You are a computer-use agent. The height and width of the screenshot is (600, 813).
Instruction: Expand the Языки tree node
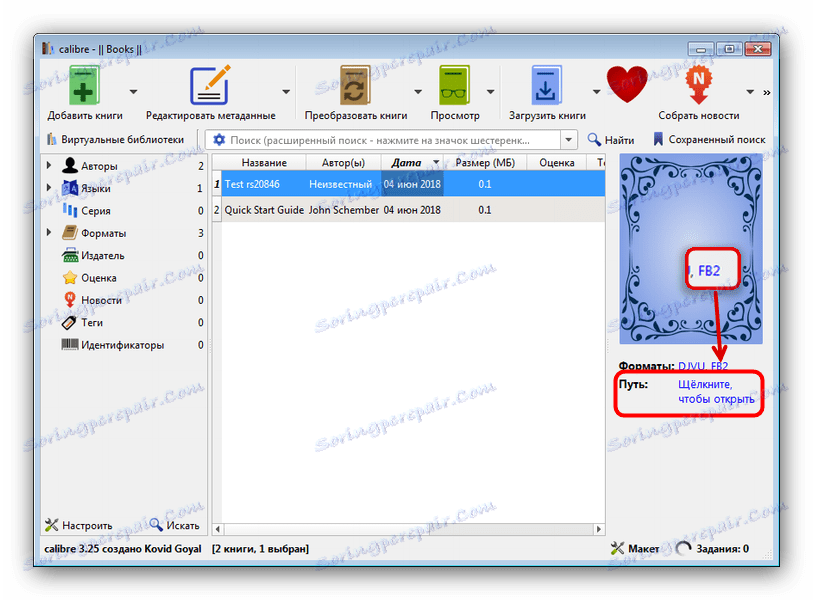pos(49,188)
